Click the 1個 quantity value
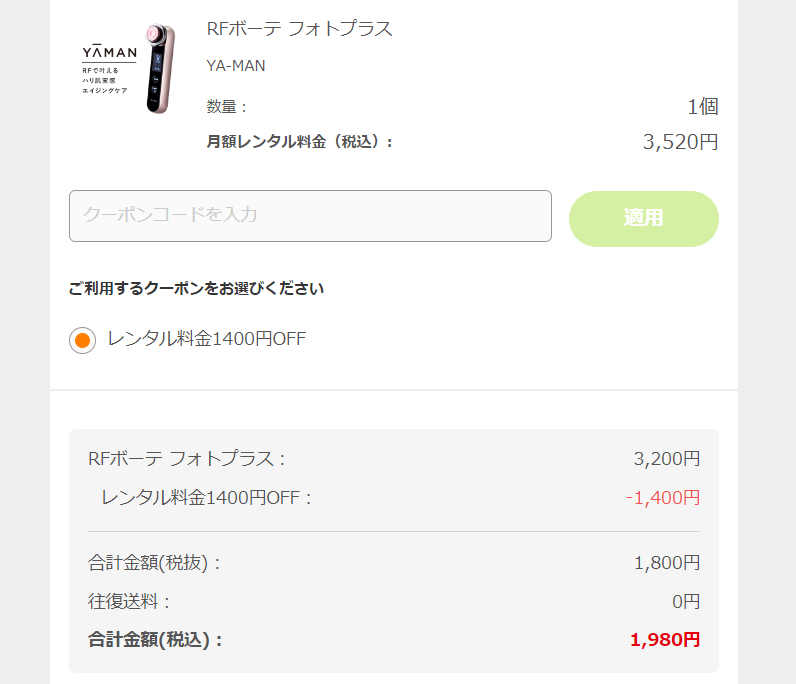 [x=702, y=107]
